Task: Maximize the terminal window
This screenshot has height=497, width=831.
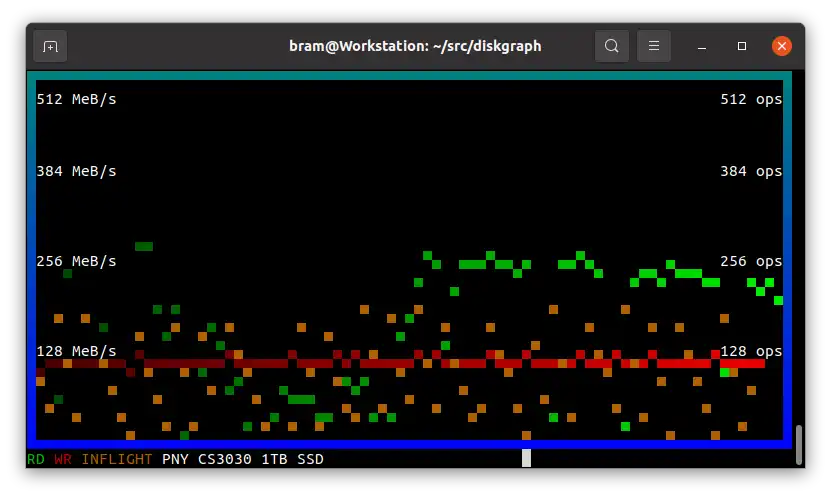Action: point(741,47)
